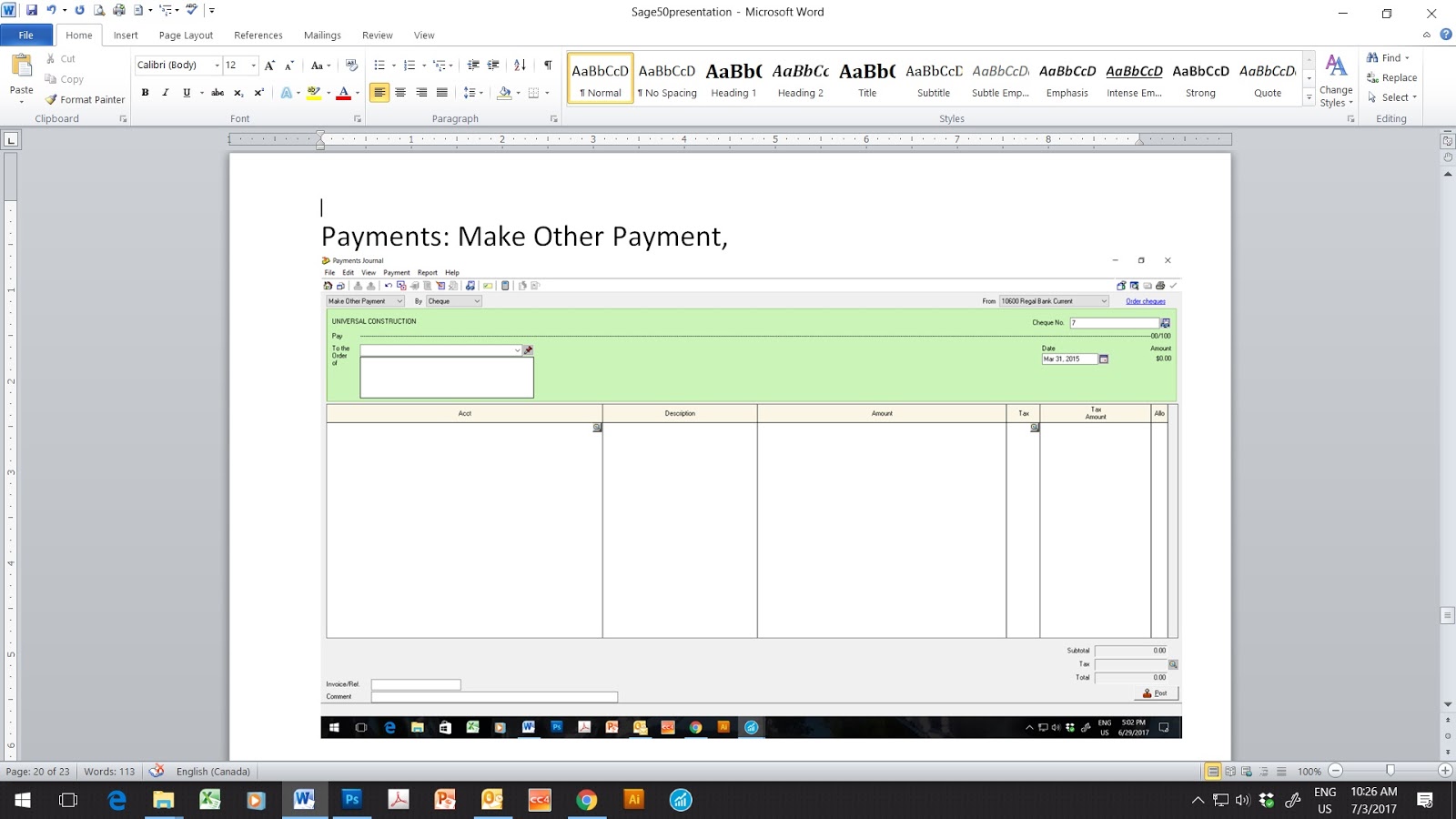The image size is (1456, 819).
Task: Open the Styles pane launcher
Action: (1351, 119)
